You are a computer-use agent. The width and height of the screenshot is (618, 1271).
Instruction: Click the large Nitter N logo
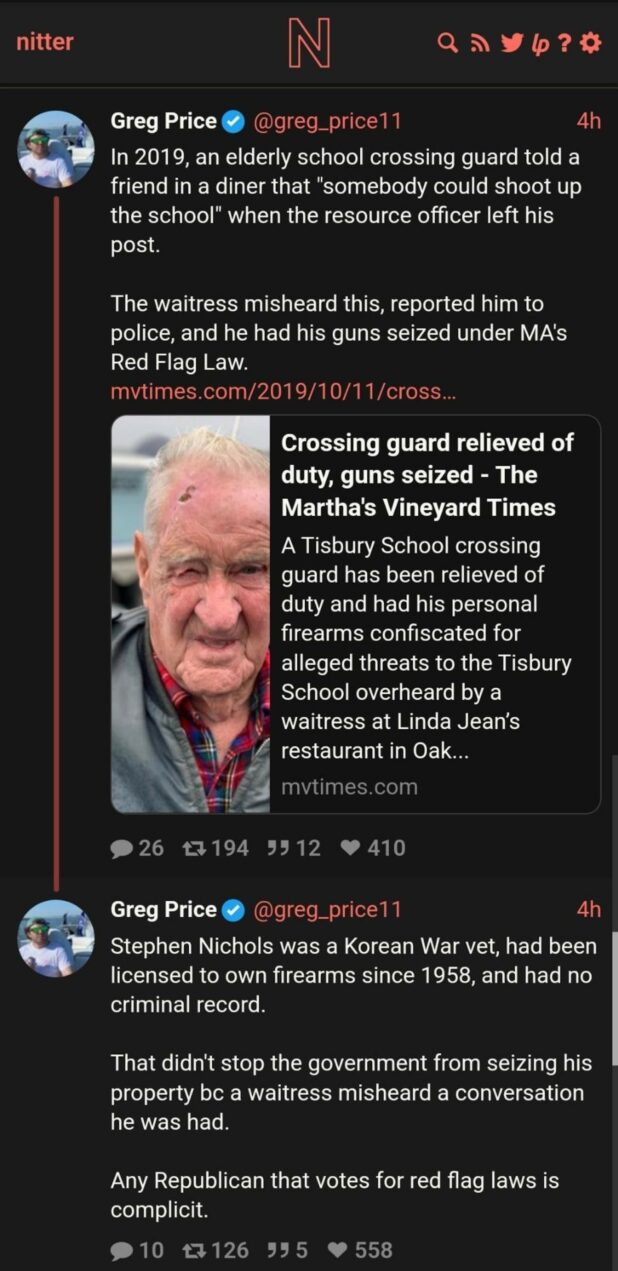[x=308, y=44]
